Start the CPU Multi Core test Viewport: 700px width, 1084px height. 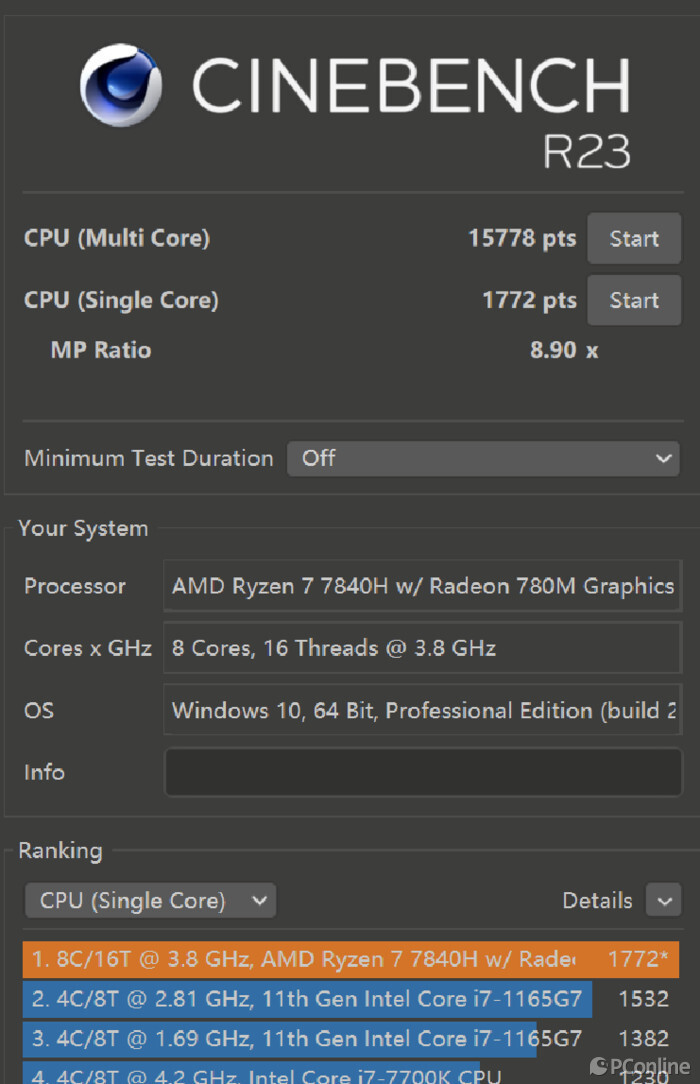coord(634,239)
